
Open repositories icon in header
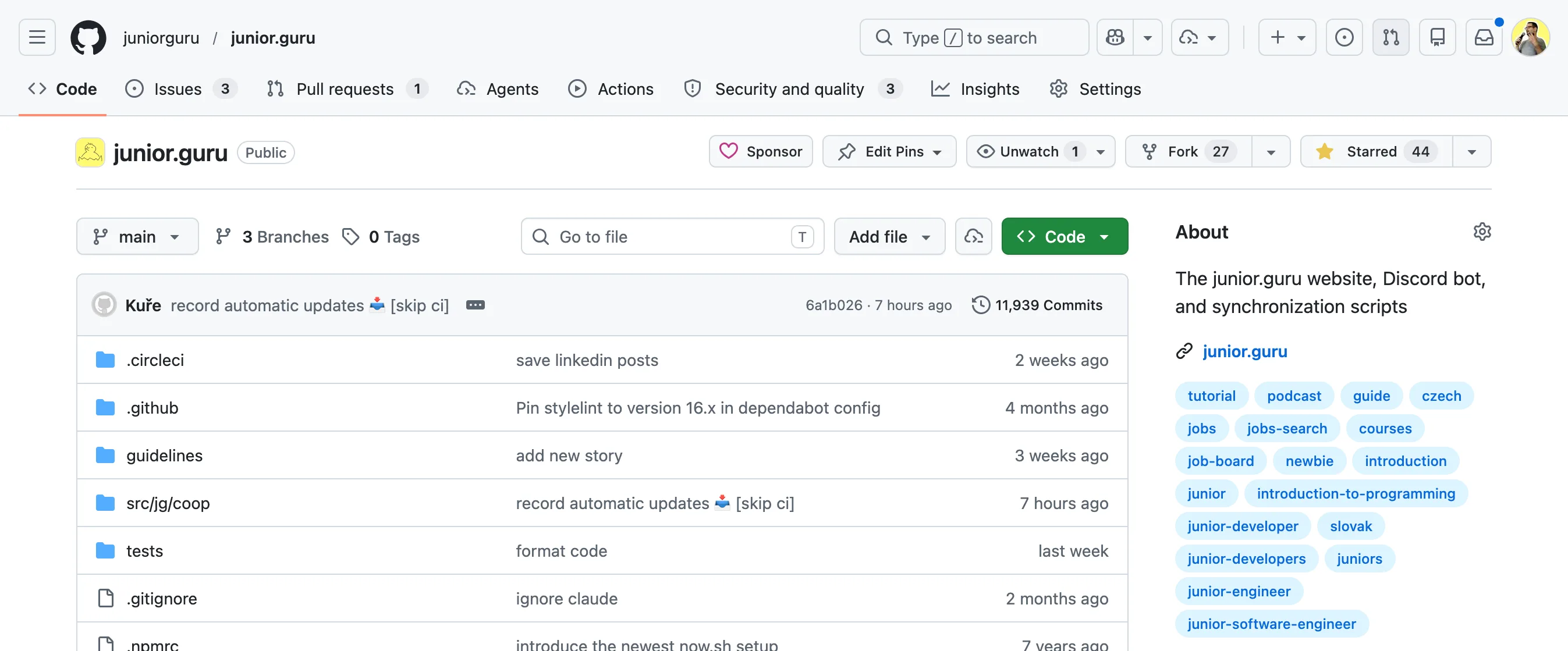[1437, 37]
